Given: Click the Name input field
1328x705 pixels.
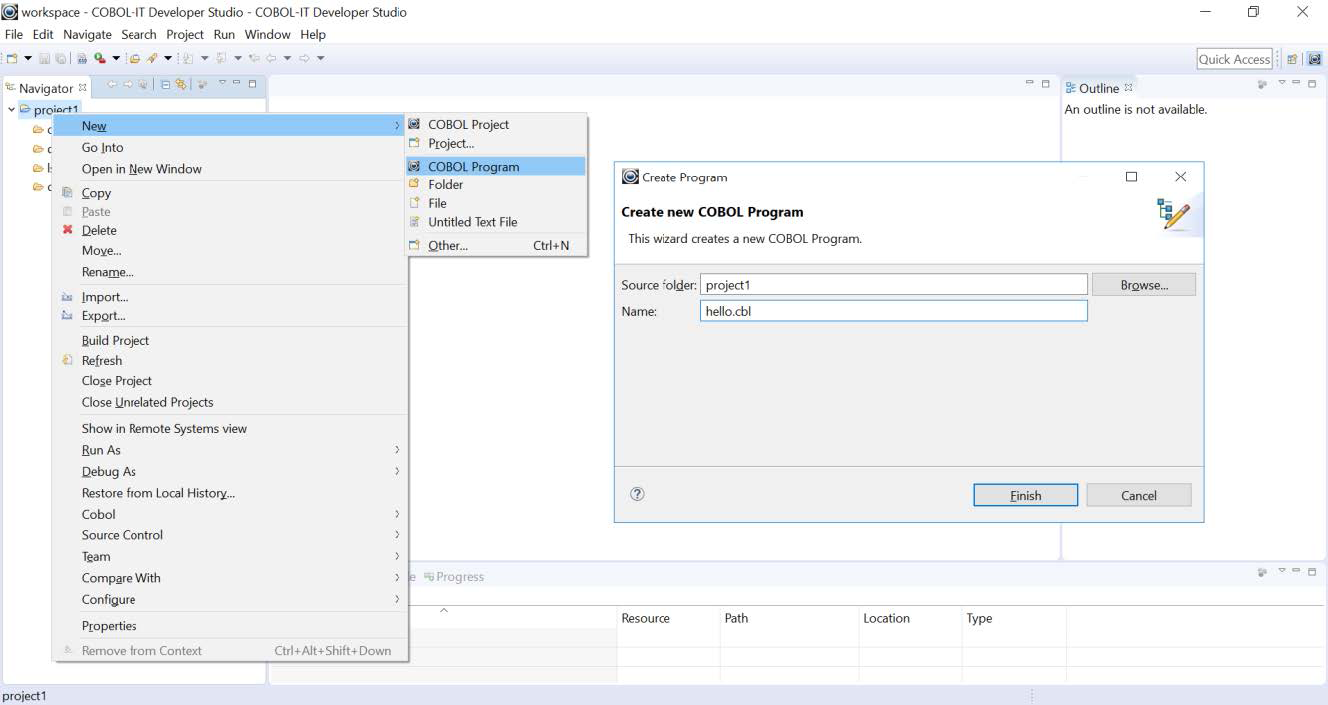Looking at the screenshot, I should [x=894, y=311].
